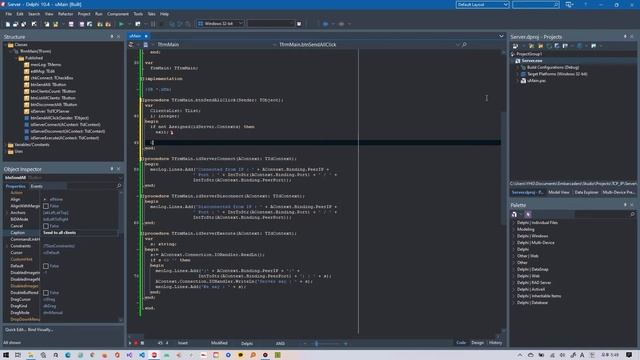640x360 pixels.
Task: Select the uMain editor tab
Action: [138, 36]
